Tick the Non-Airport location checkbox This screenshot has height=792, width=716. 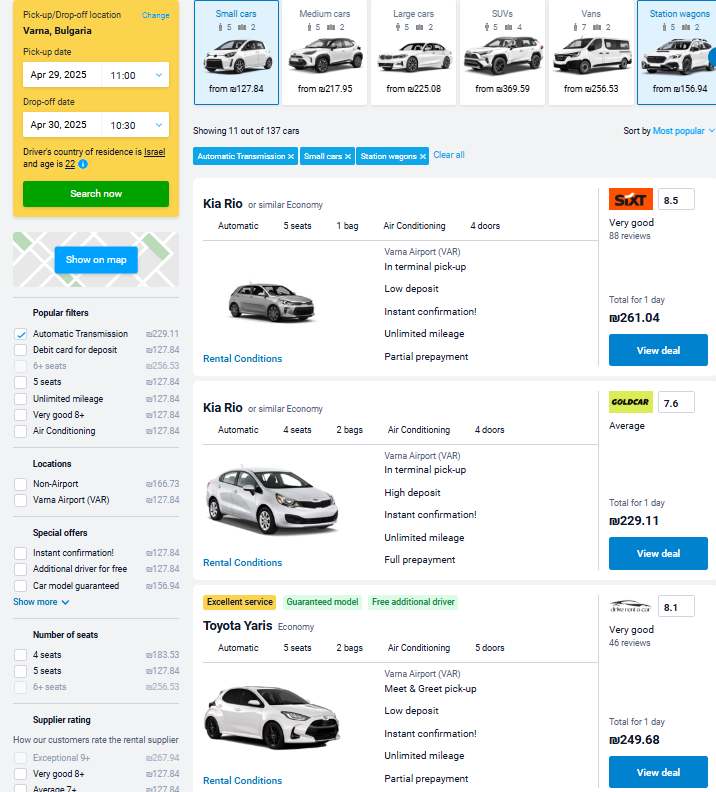click(21, 484)
